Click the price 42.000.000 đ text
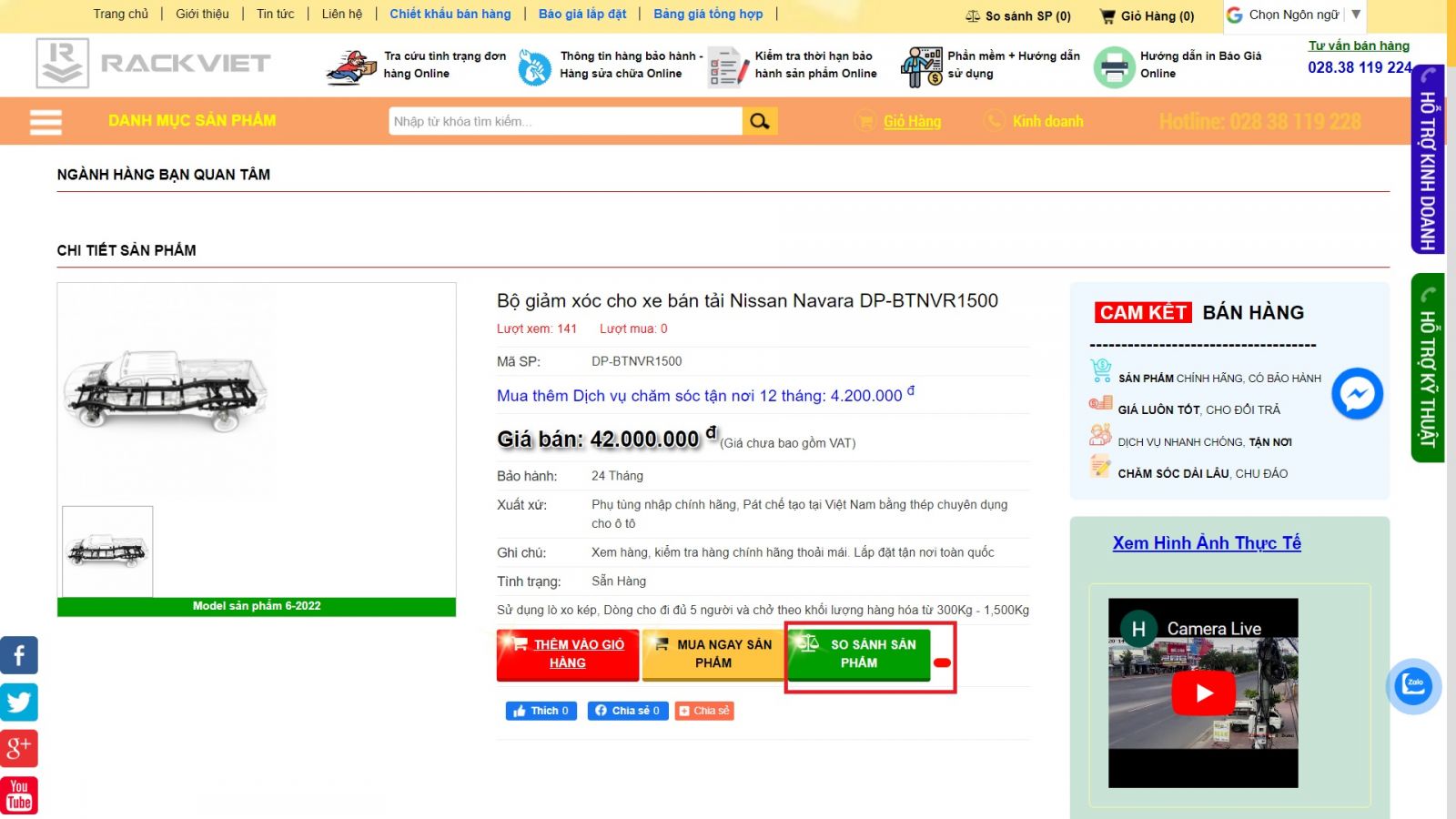Viewport: 1456px width, 819px height. point(653,438)
